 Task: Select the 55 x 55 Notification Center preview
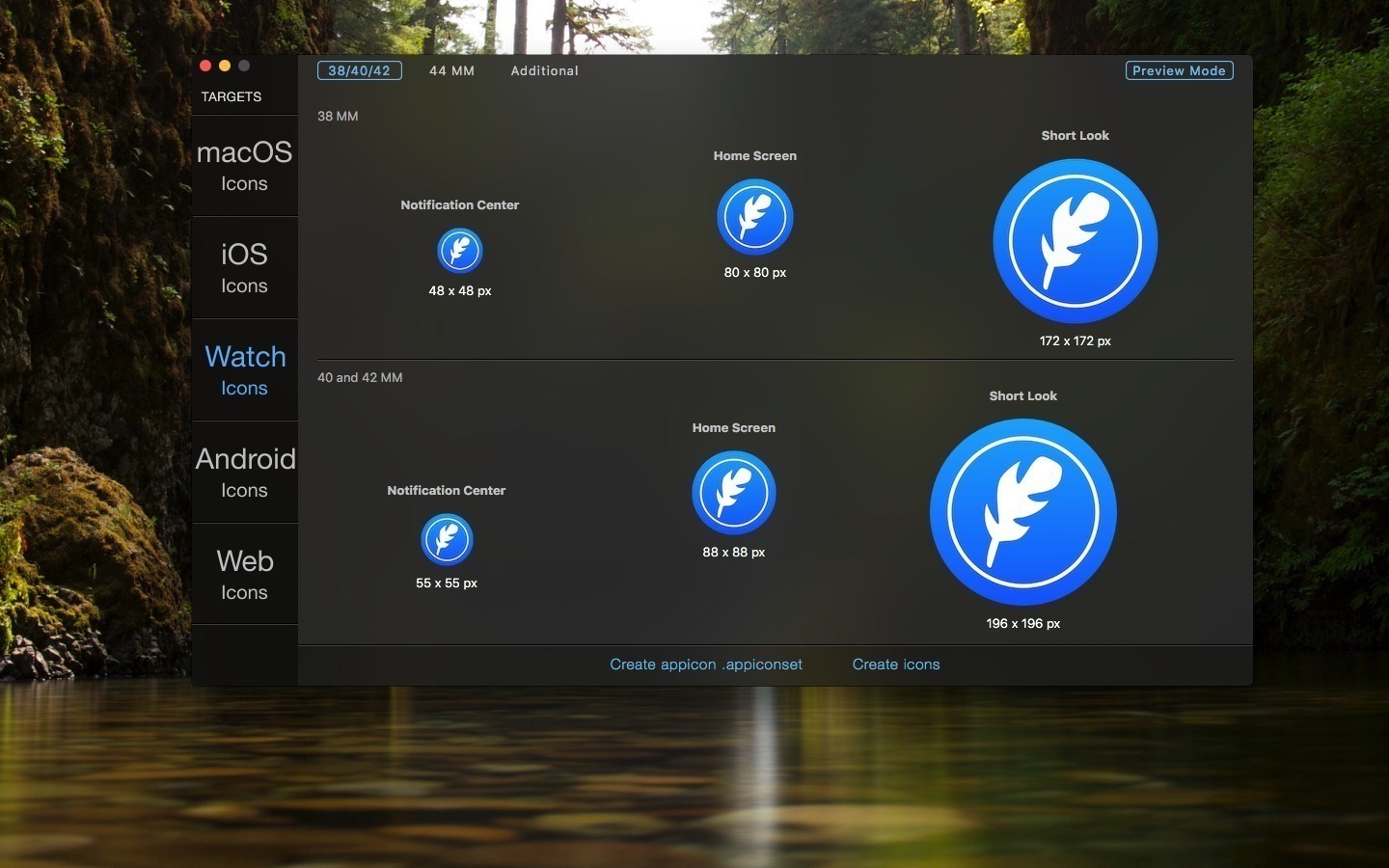tap(446, 539)
